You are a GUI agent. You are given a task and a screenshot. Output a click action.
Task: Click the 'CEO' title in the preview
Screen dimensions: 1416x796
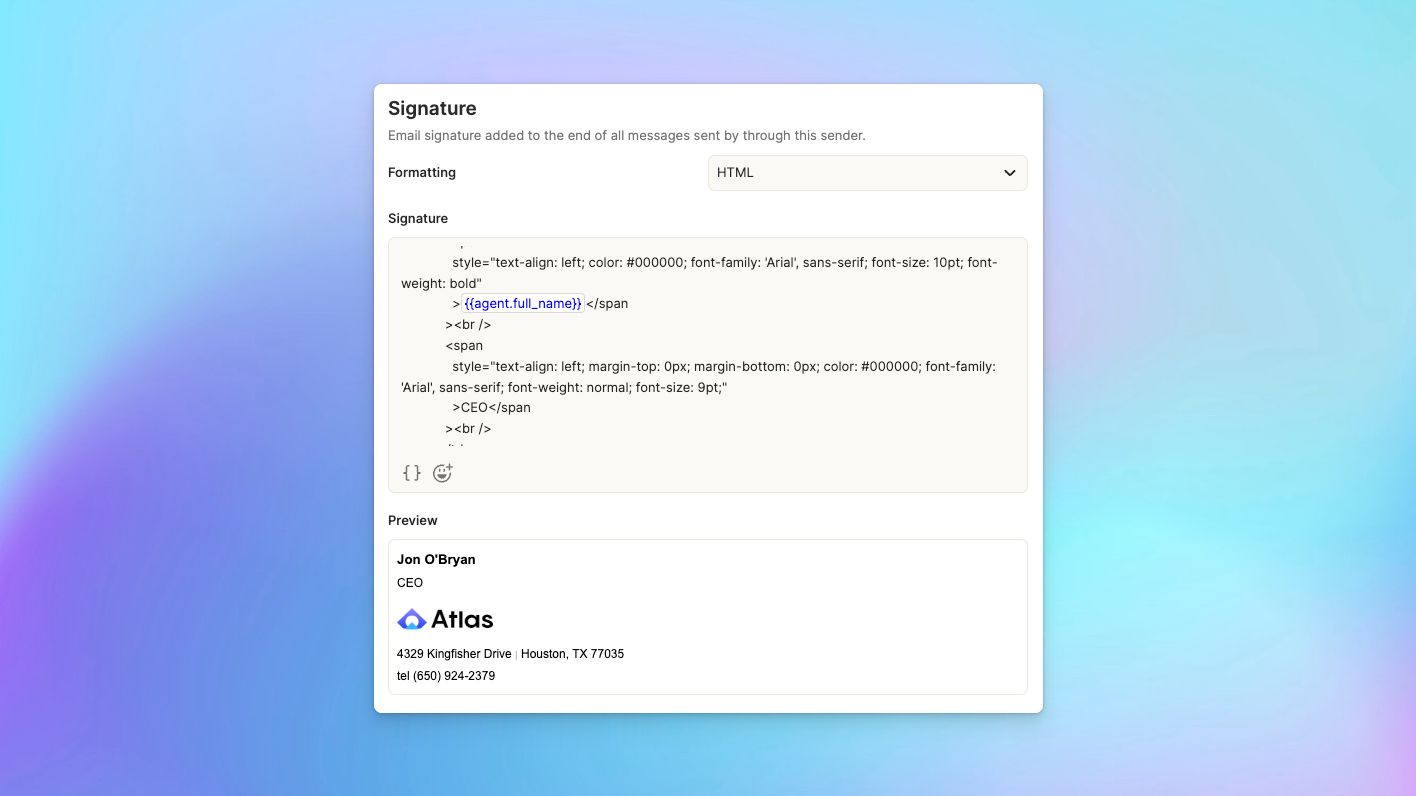pos(410,582)
